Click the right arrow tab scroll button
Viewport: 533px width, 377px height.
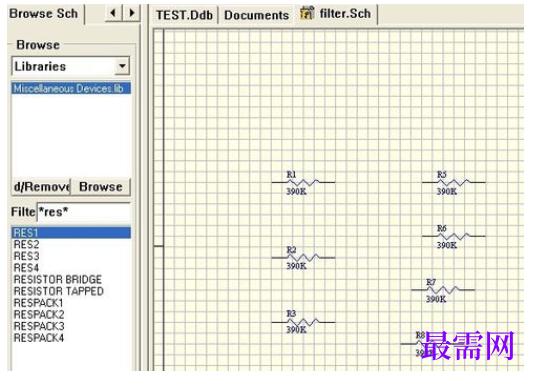coord(132,14)
